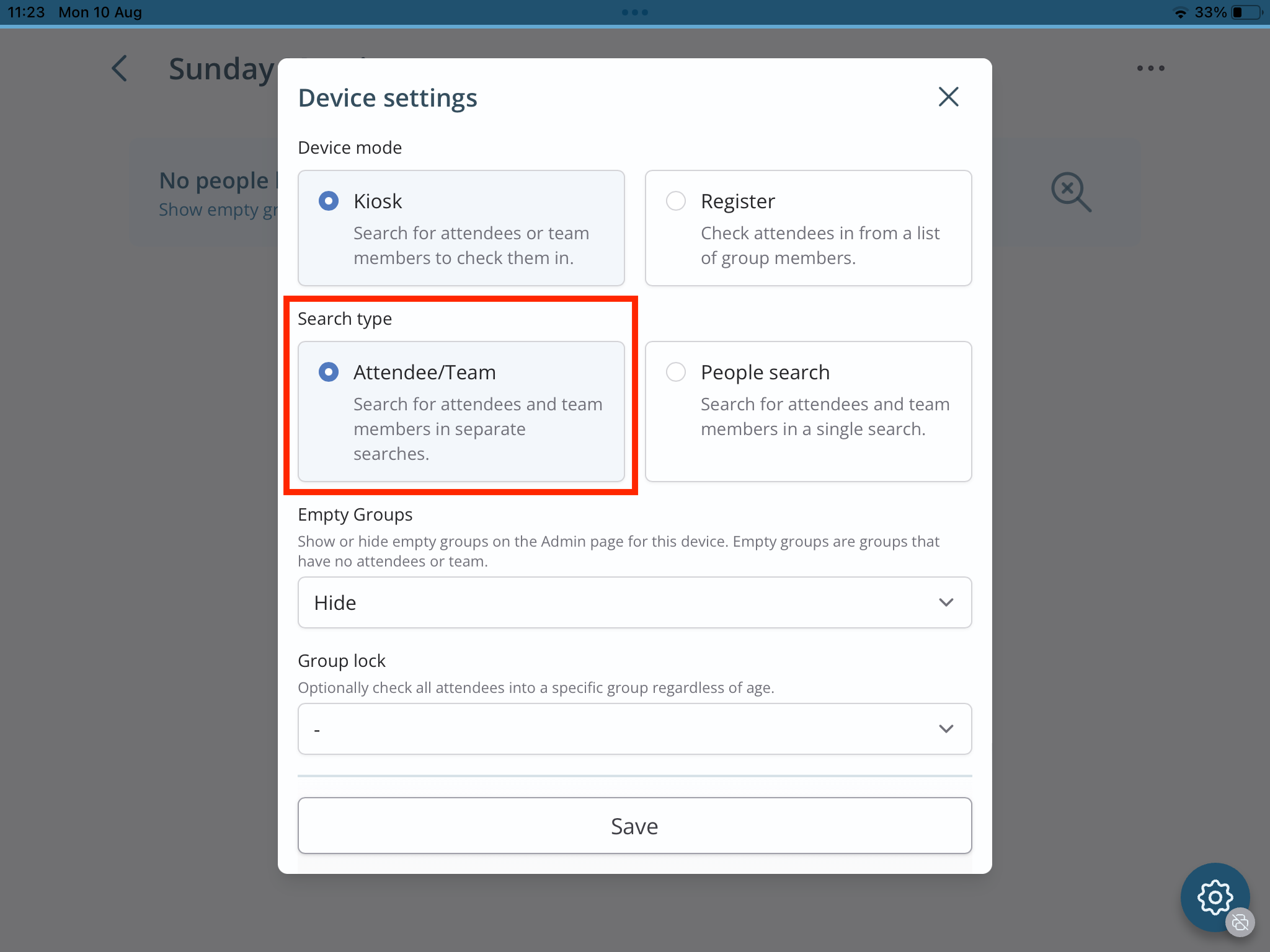The image size is (1270, 952).
Task: Choose the People search radio option
Action: [676, 372]
